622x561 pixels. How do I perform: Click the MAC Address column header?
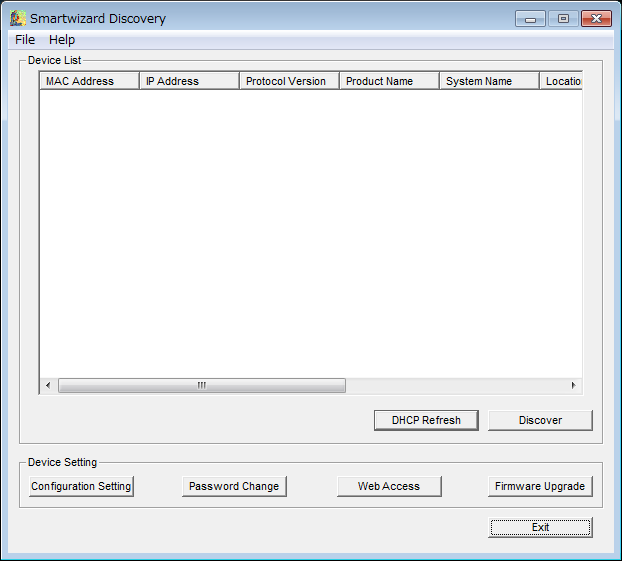click(90, 81)
